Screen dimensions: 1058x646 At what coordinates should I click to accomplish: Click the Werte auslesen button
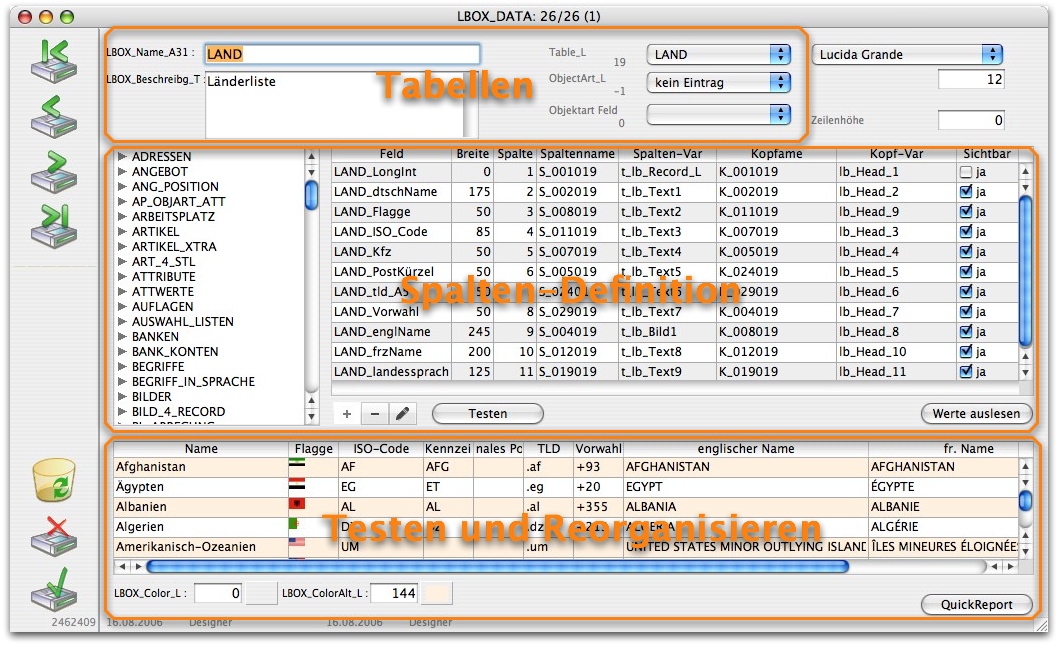click(x=976, y=414)
